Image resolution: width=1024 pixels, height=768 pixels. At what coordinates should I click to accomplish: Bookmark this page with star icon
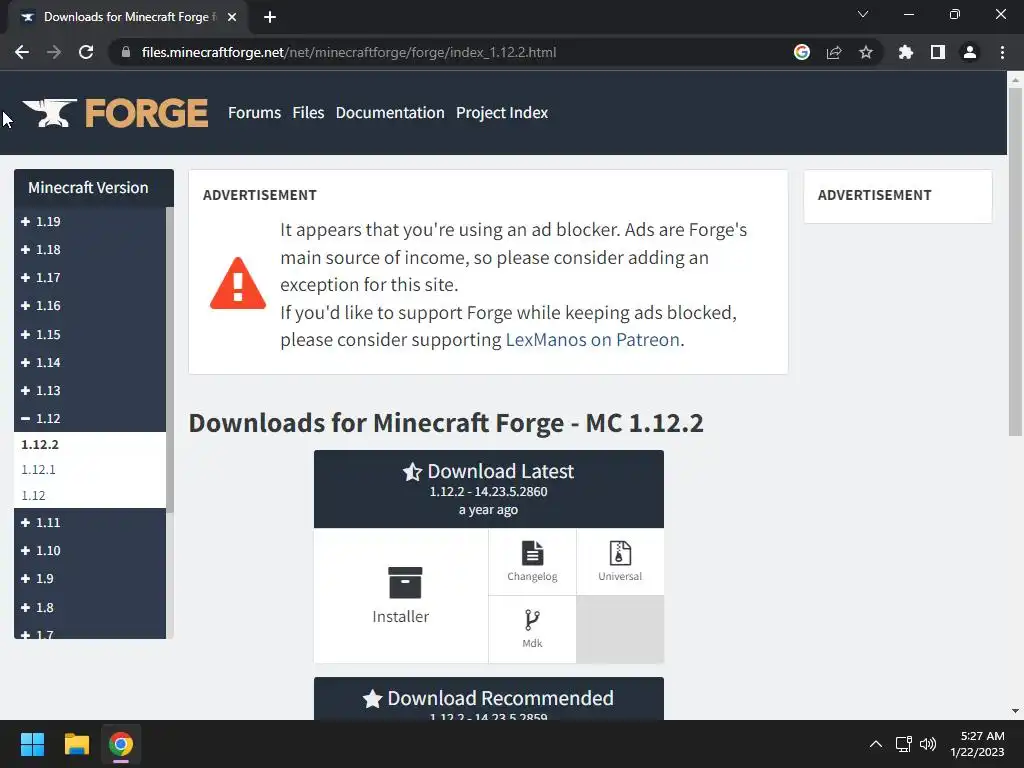866,52
